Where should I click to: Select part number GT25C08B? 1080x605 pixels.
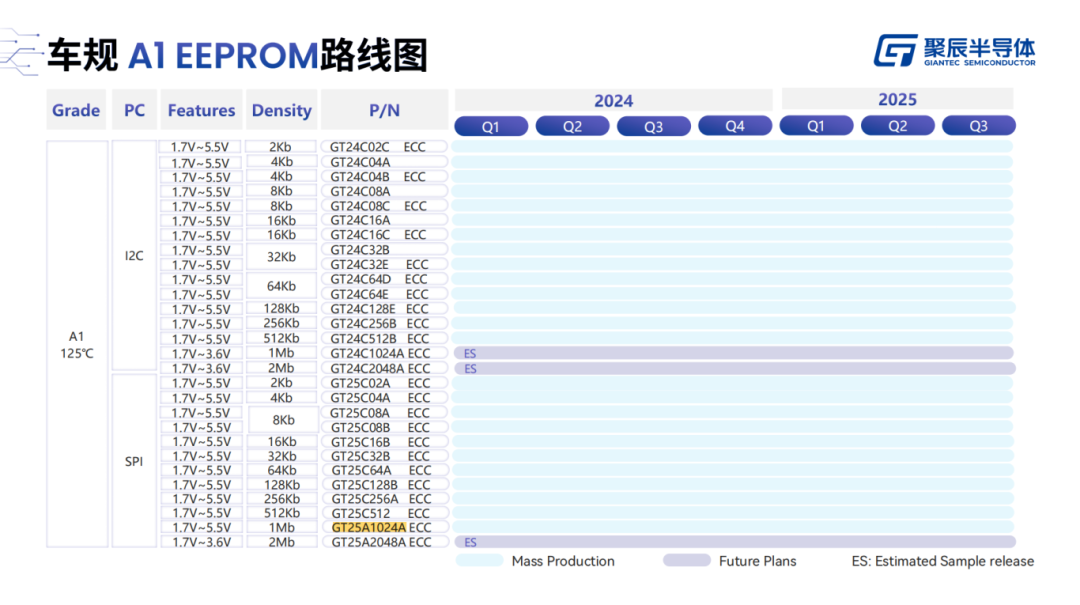[361, 427]
